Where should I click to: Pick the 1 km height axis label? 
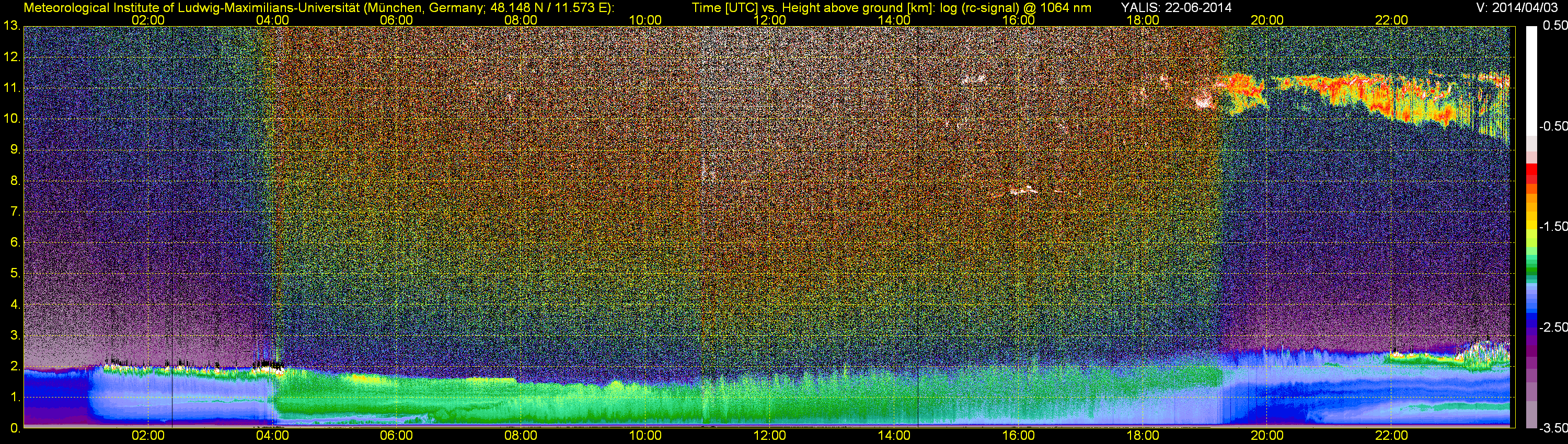click(x=15, y=397)
